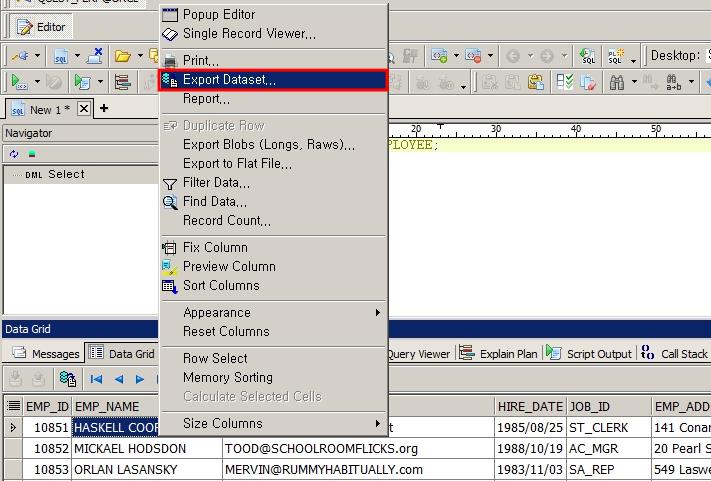711x481 pixels.
Task: Go to previous record using navigation arrow
Action: [x=119, y=379]
